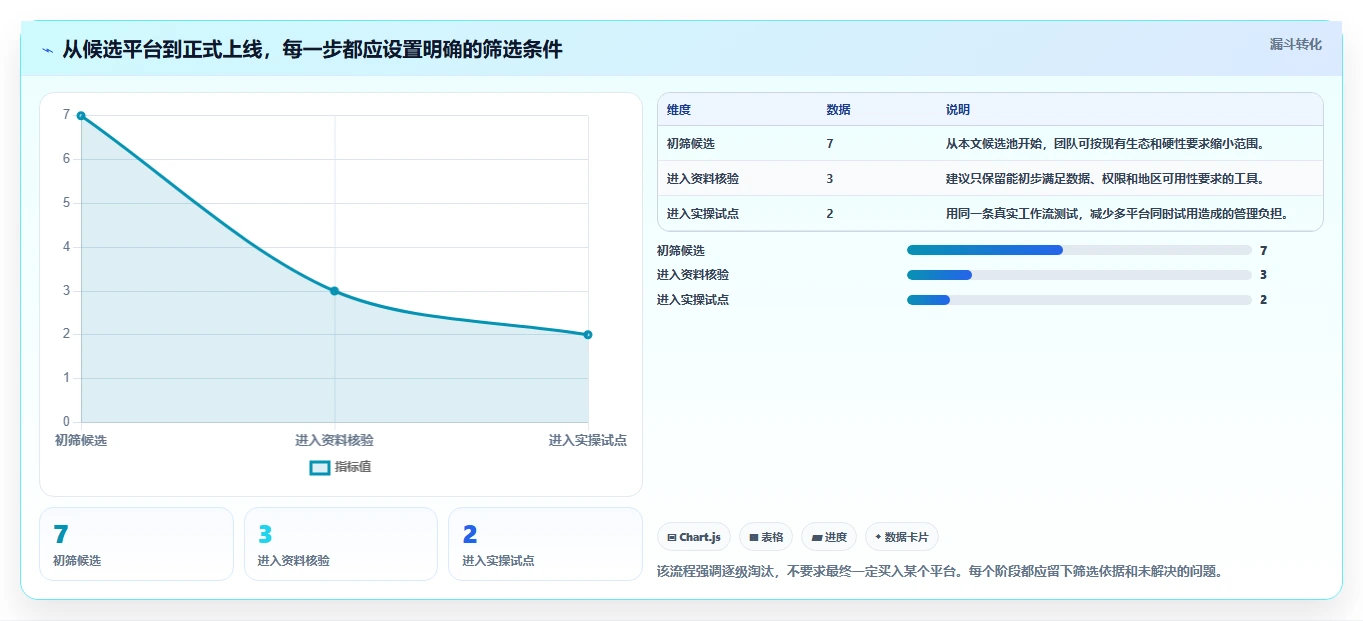This screenshot has height=621, width=1363.
Task: Click the 初筛候选 label in the progress list
Action: click(x=681, y=251)
